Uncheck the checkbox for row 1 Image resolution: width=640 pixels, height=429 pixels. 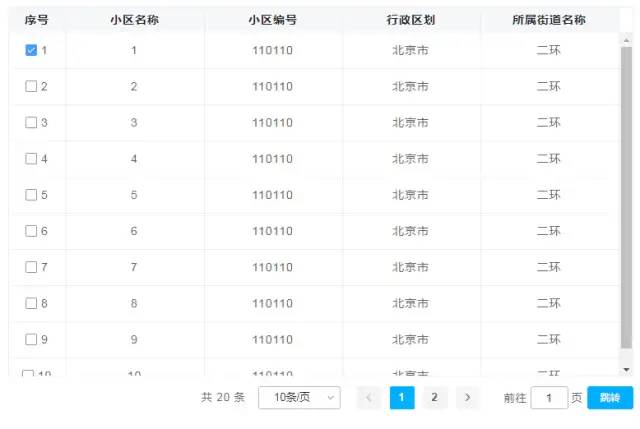(x=30, y=50)
